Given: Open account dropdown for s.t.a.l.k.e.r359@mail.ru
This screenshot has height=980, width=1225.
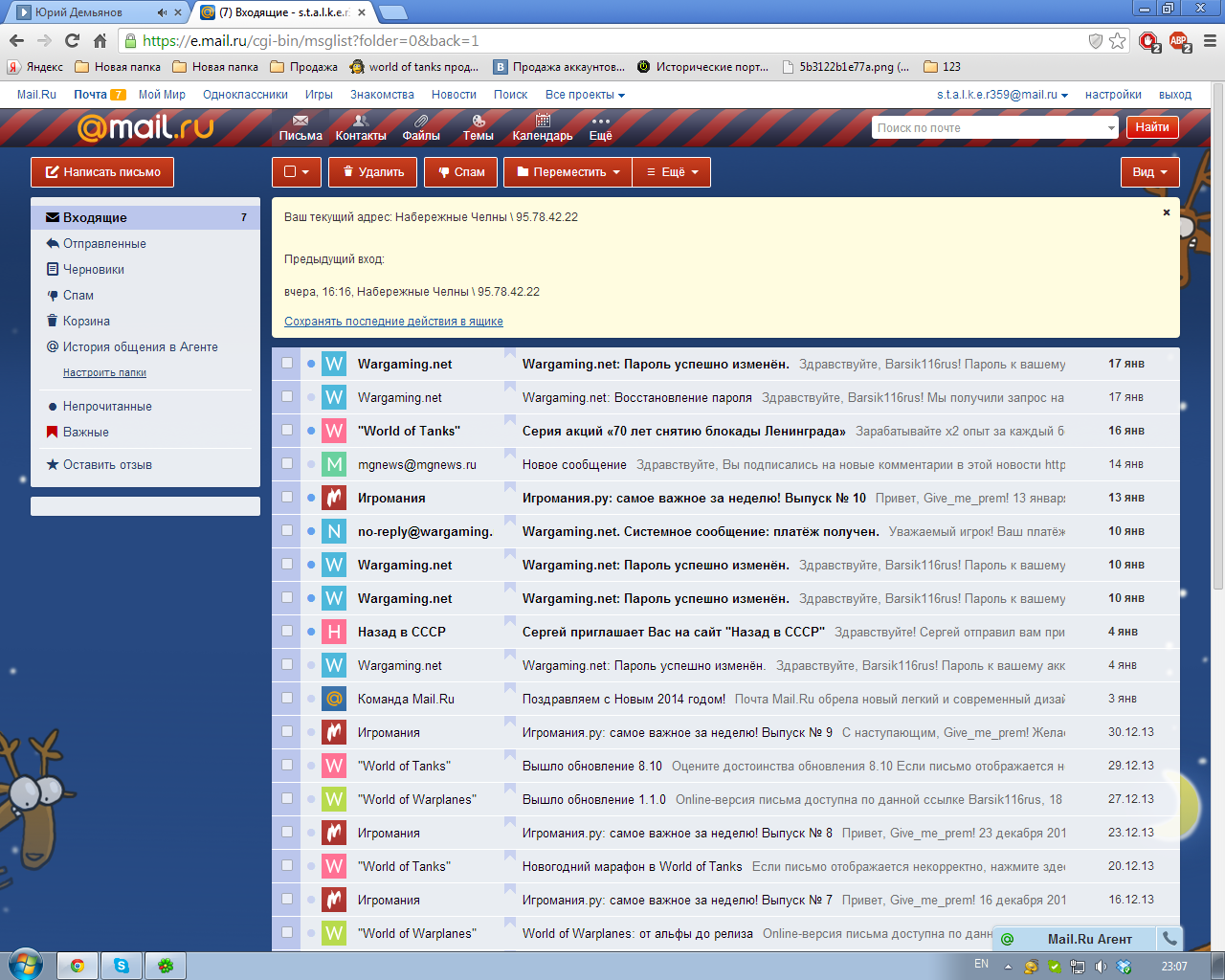Looking at the screenshot, I should [1002, 95].
